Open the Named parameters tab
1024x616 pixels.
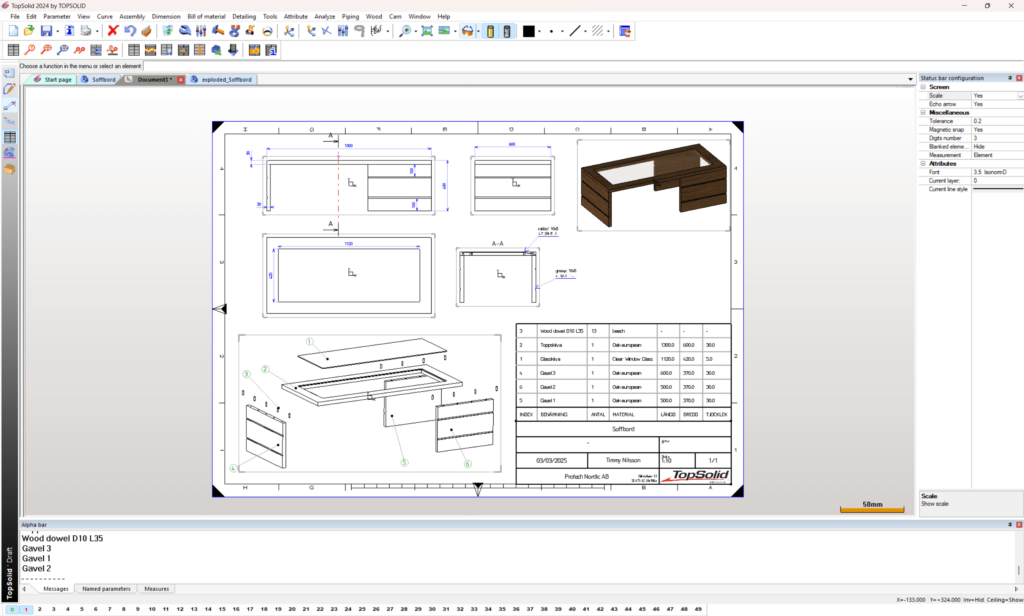(106, 589)
